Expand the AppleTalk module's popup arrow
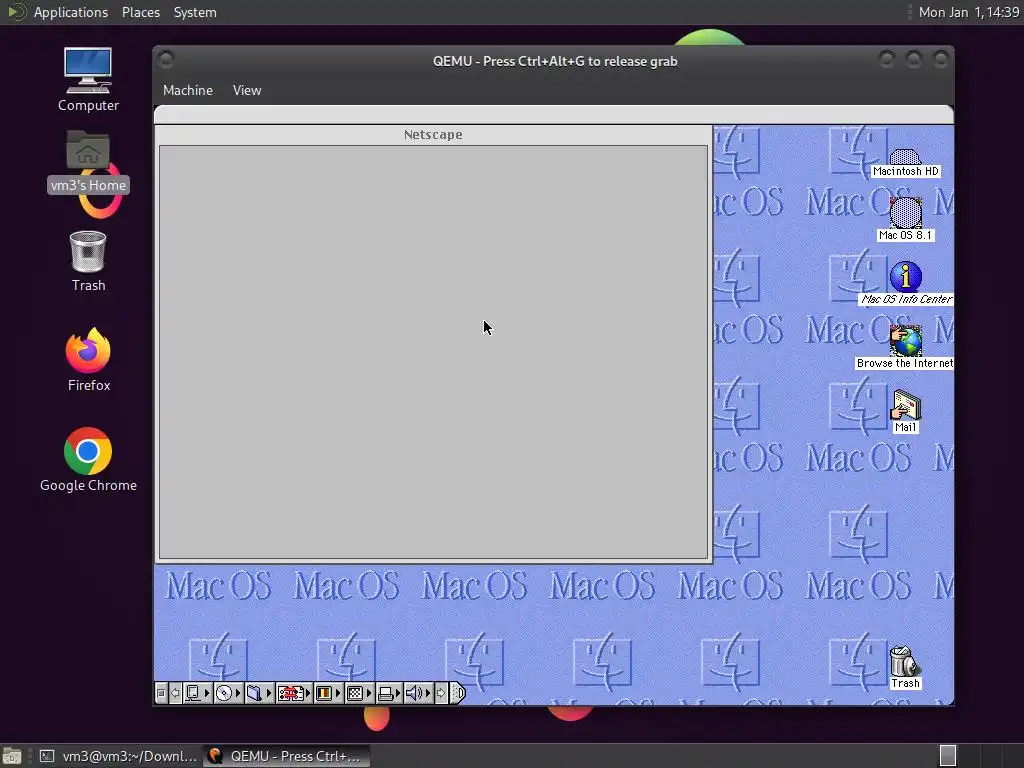The image size is (1024, 768). (207, 693)
